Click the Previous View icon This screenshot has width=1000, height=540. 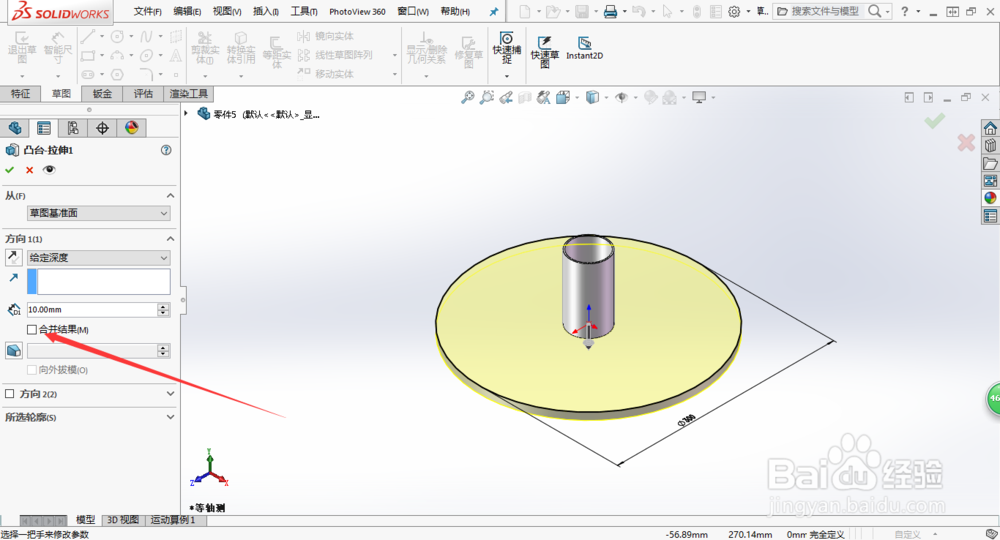coord(506,98)
